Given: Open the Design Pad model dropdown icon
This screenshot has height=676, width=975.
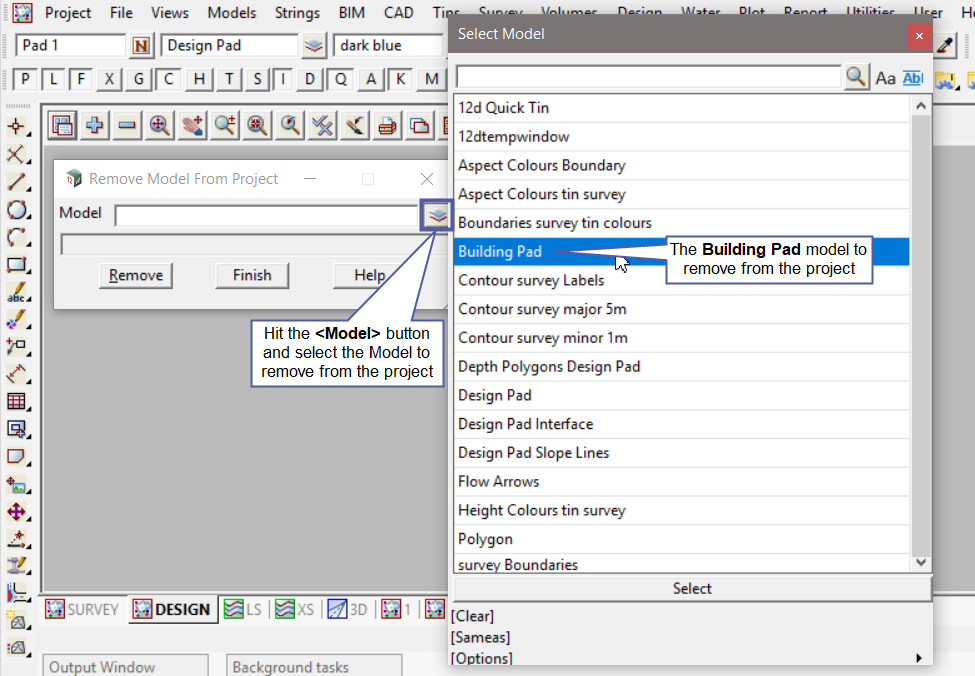Looking at the screenshot, I should pos(315,45).
